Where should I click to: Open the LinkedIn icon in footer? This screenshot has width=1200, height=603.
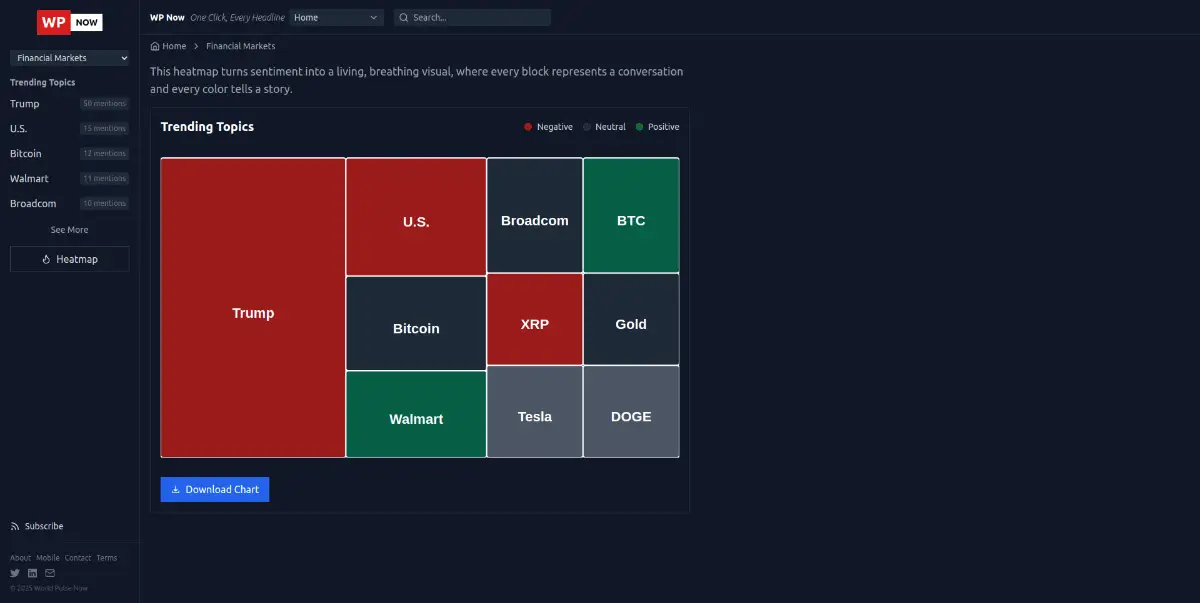click(x=32, y=573)
